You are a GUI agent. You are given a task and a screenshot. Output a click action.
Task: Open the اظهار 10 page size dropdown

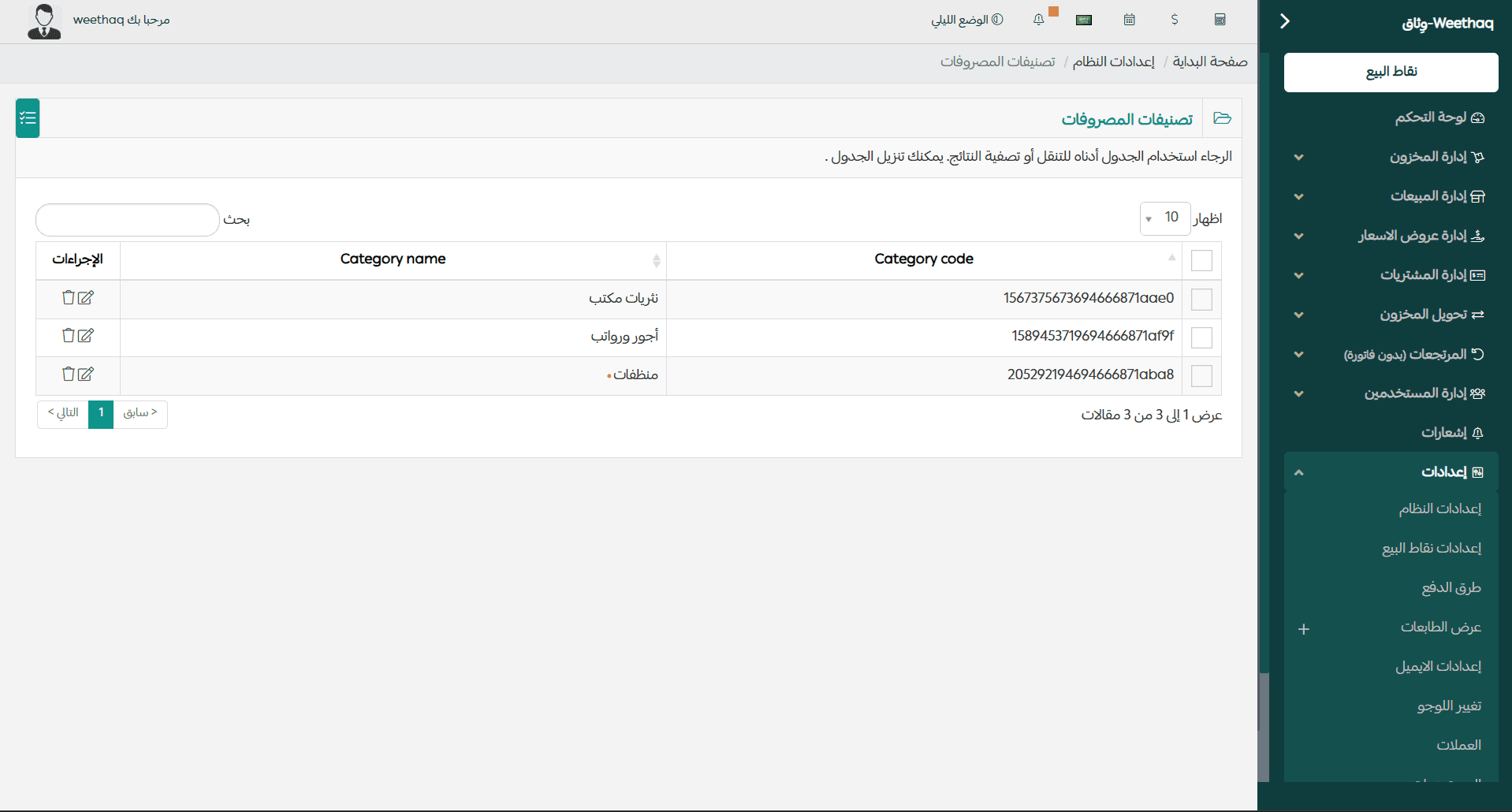pos(1165,218)
